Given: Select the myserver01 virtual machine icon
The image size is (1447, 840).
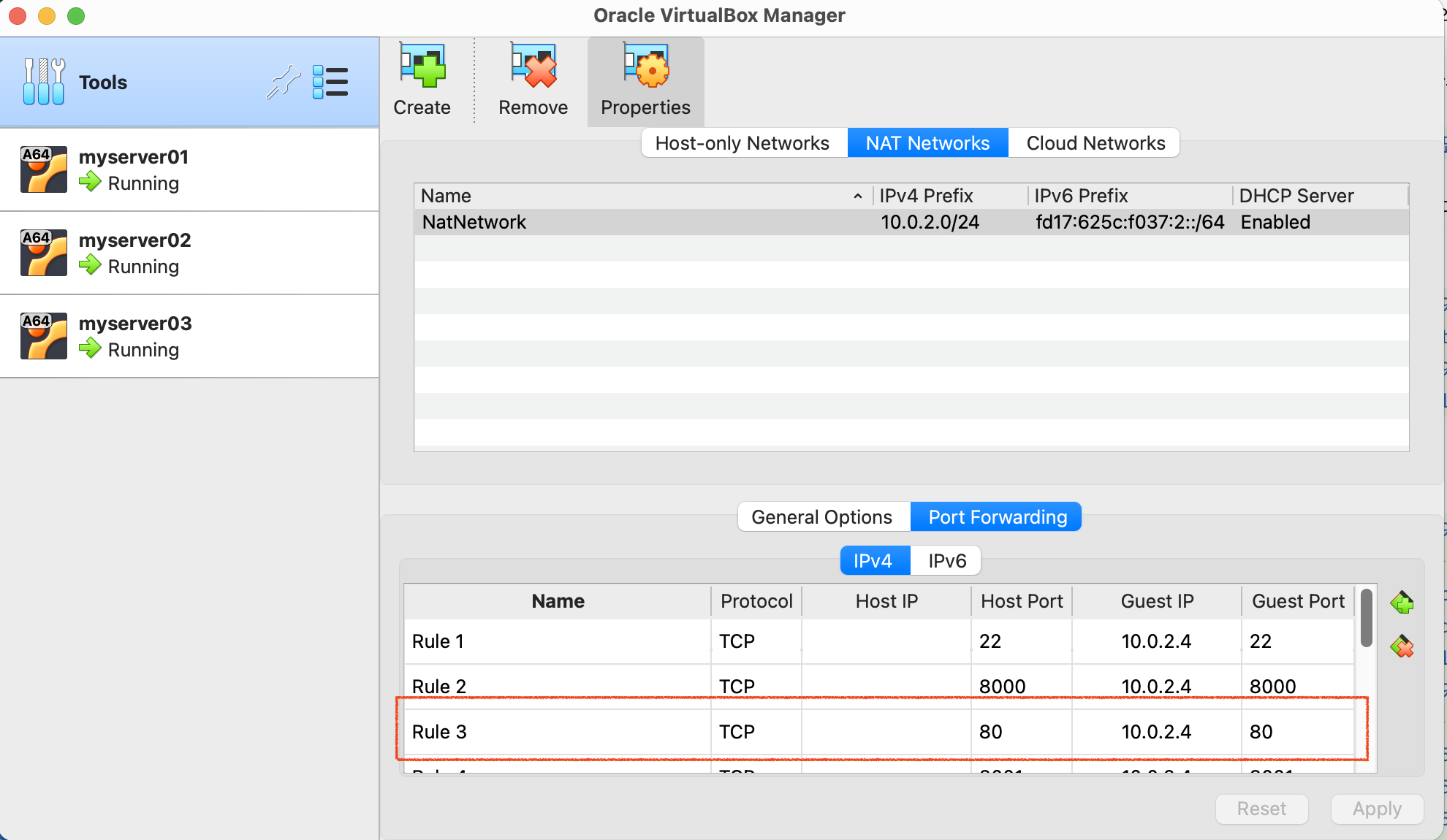Looking at the screenshot, I should tap(44, 169).
